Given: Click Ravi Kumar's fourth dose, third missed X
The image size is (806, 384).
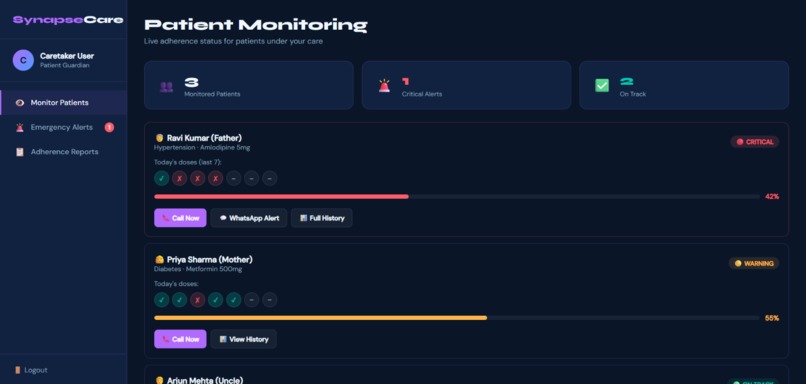Looking at the screenshot, I should tap(215, 178).
